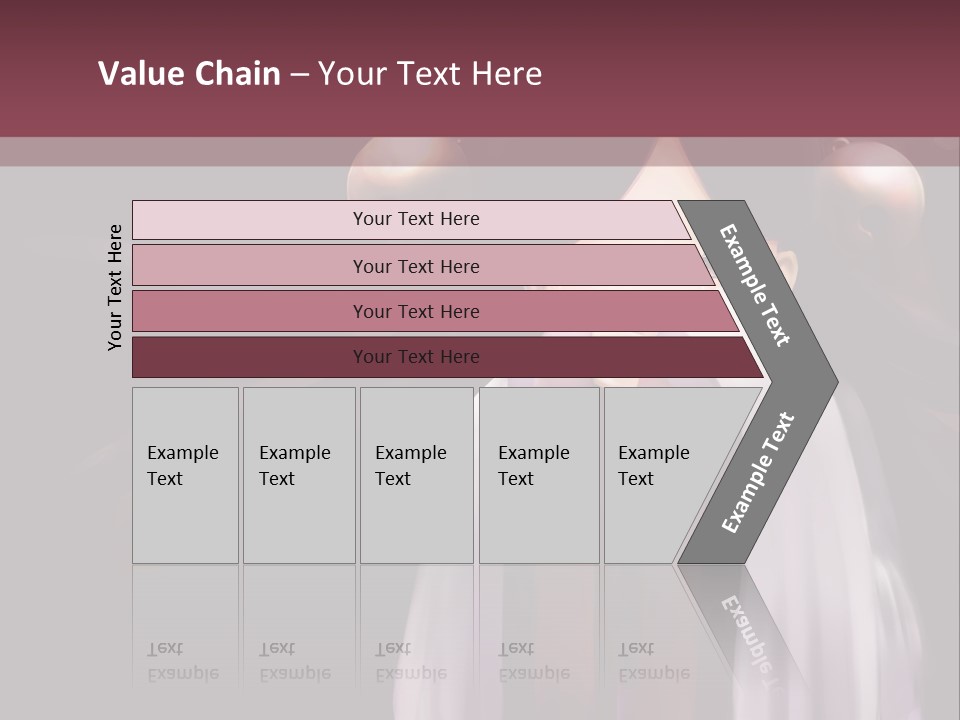Click the first "Example Text" box
960x720 pixels.
coord(185,475)
